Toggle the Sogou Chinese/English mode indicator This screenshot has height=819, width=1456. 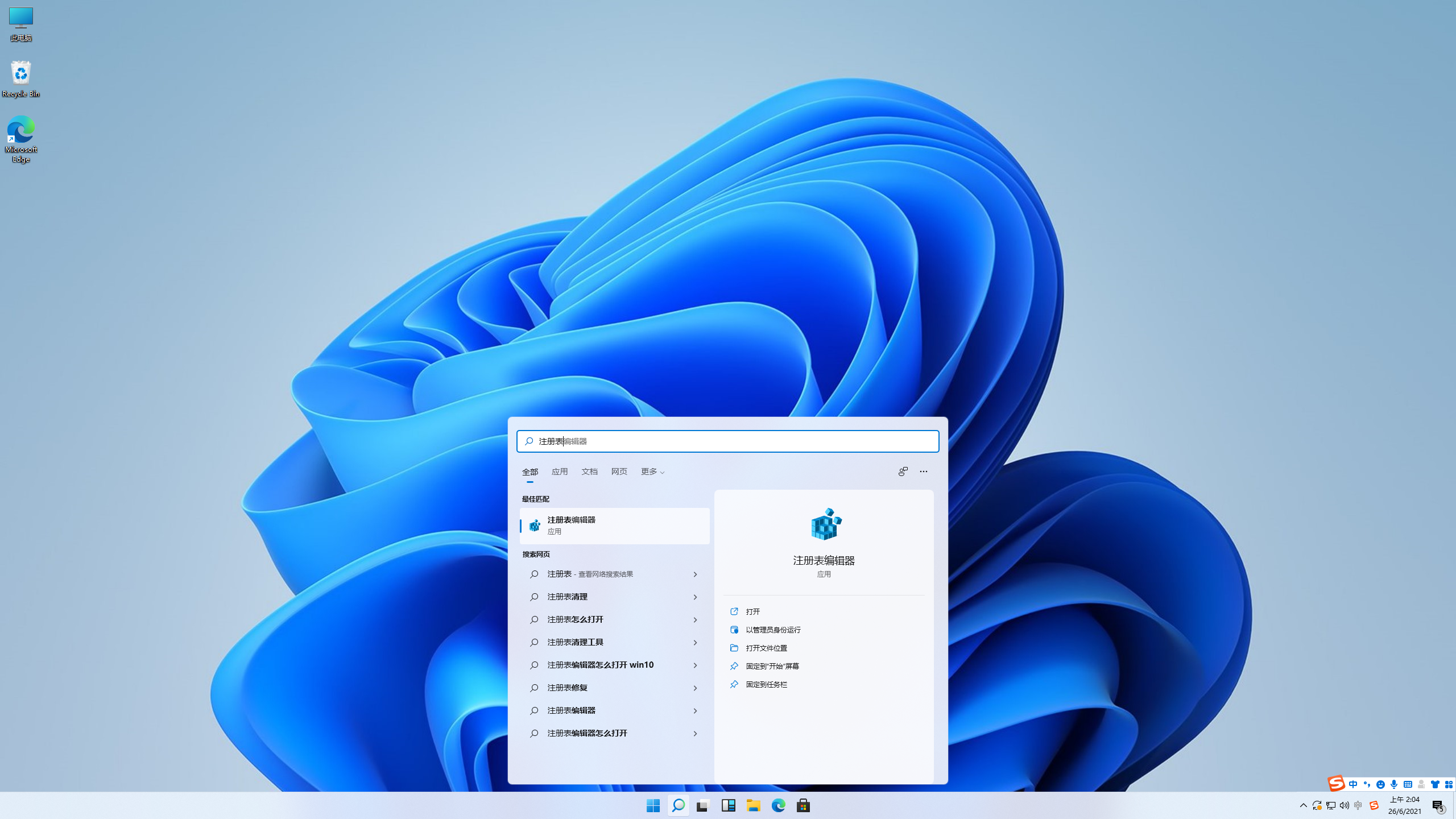1353,784
